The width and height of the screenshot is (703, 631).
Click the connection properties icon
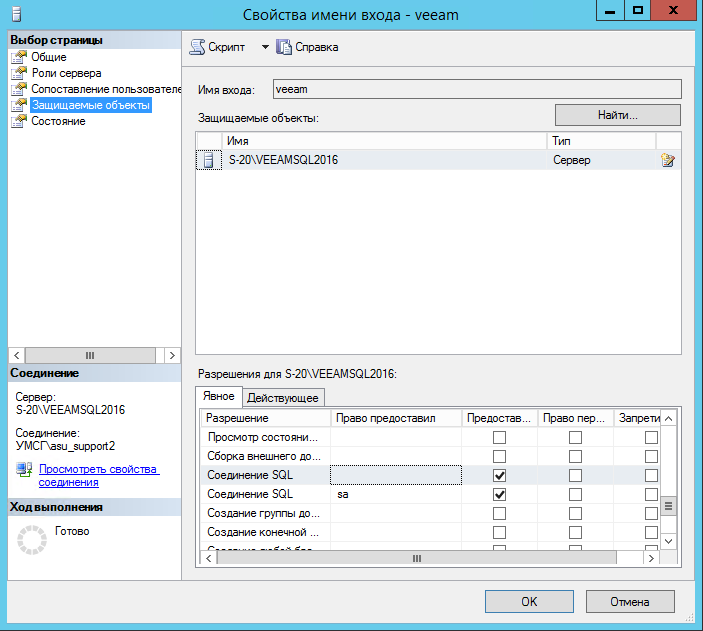(x=23, y=470)
